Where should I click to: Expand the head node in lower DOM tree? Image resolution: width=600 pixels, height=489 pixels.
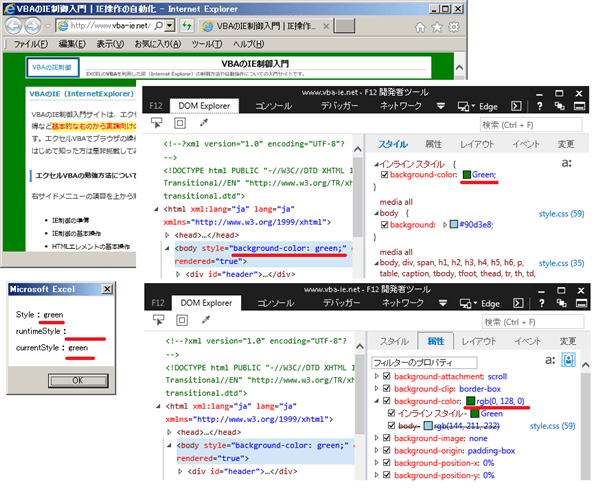click(169, 432)
